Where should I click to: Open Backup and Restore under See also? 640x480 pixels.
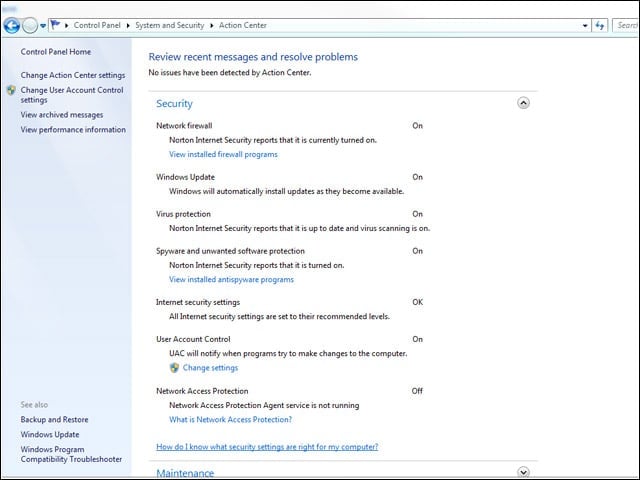54,420
